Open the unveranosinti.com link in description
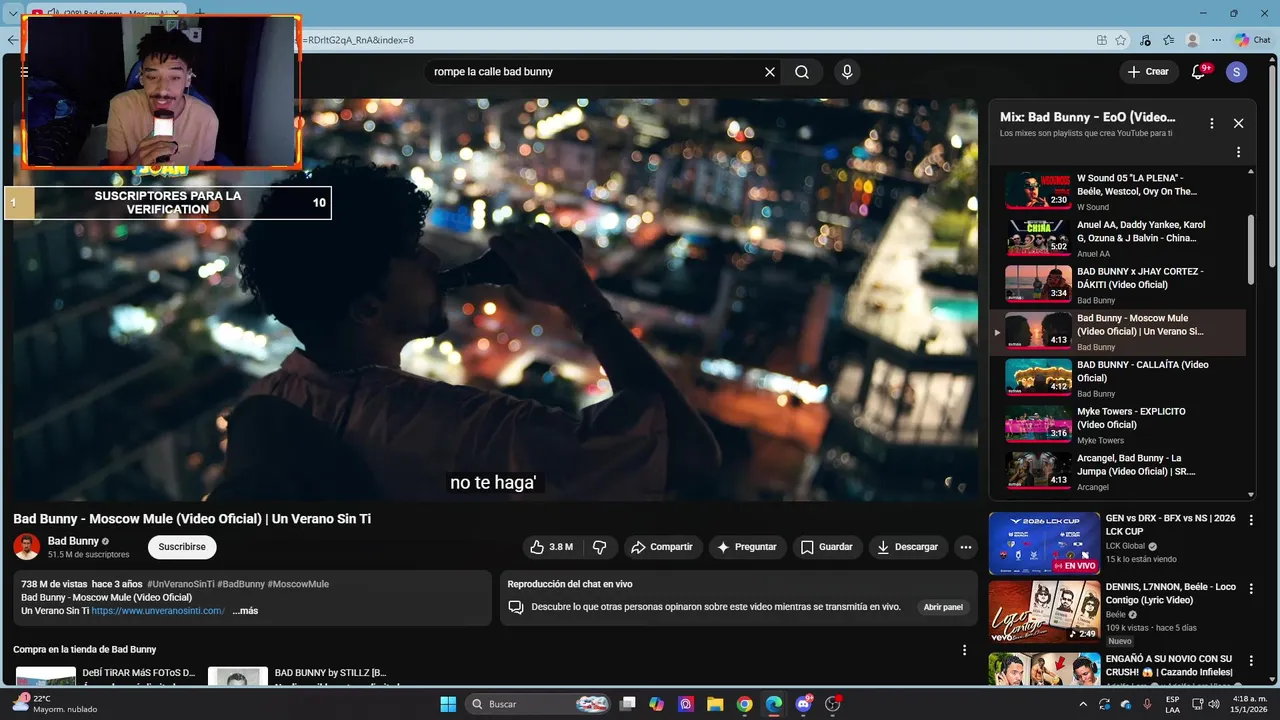Viewport: 1280px width, 720px height. [158, 611]
